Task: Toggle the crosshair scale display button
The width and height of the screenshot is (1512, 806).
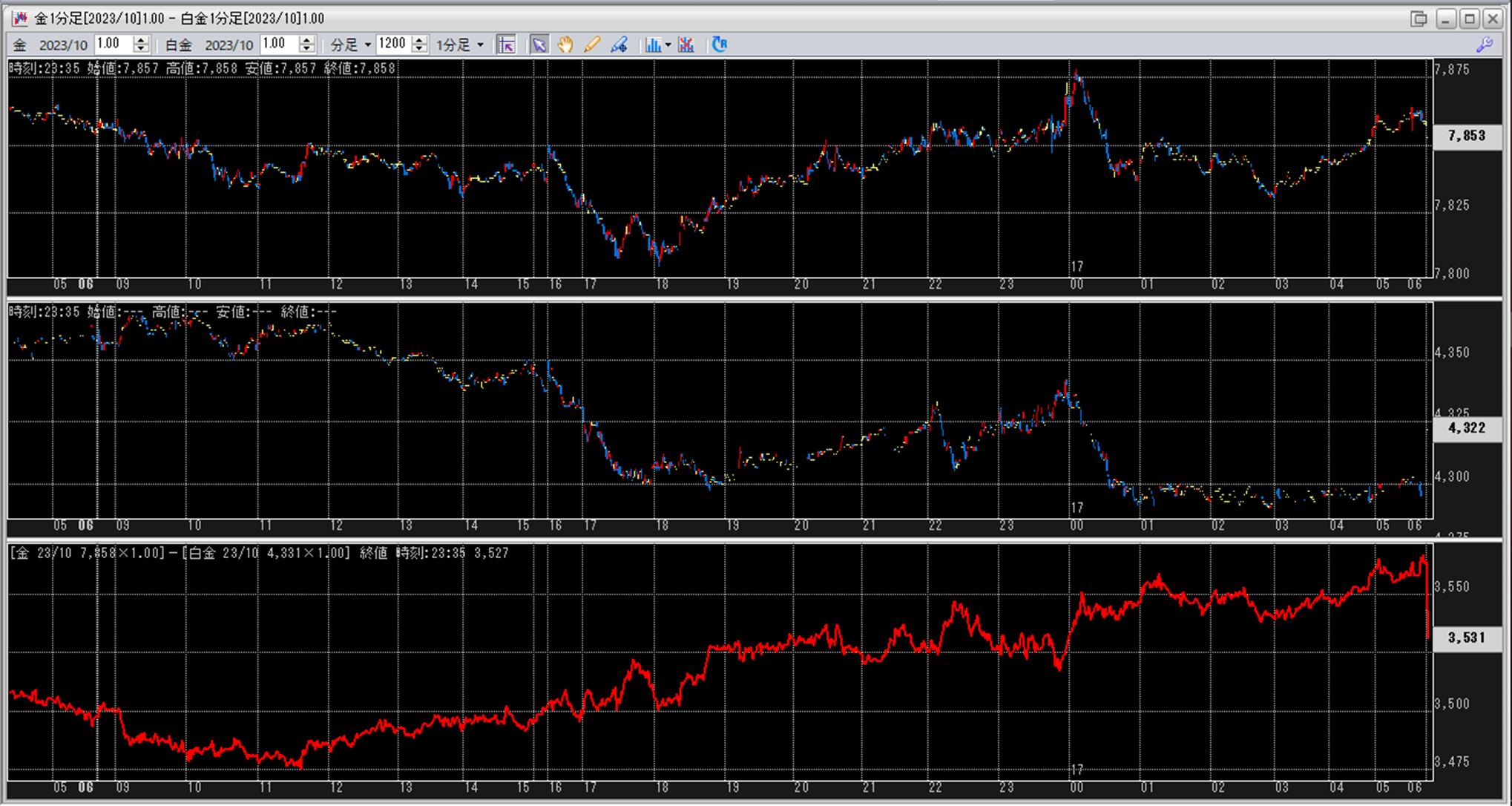Action: click(x=507, y=45)
